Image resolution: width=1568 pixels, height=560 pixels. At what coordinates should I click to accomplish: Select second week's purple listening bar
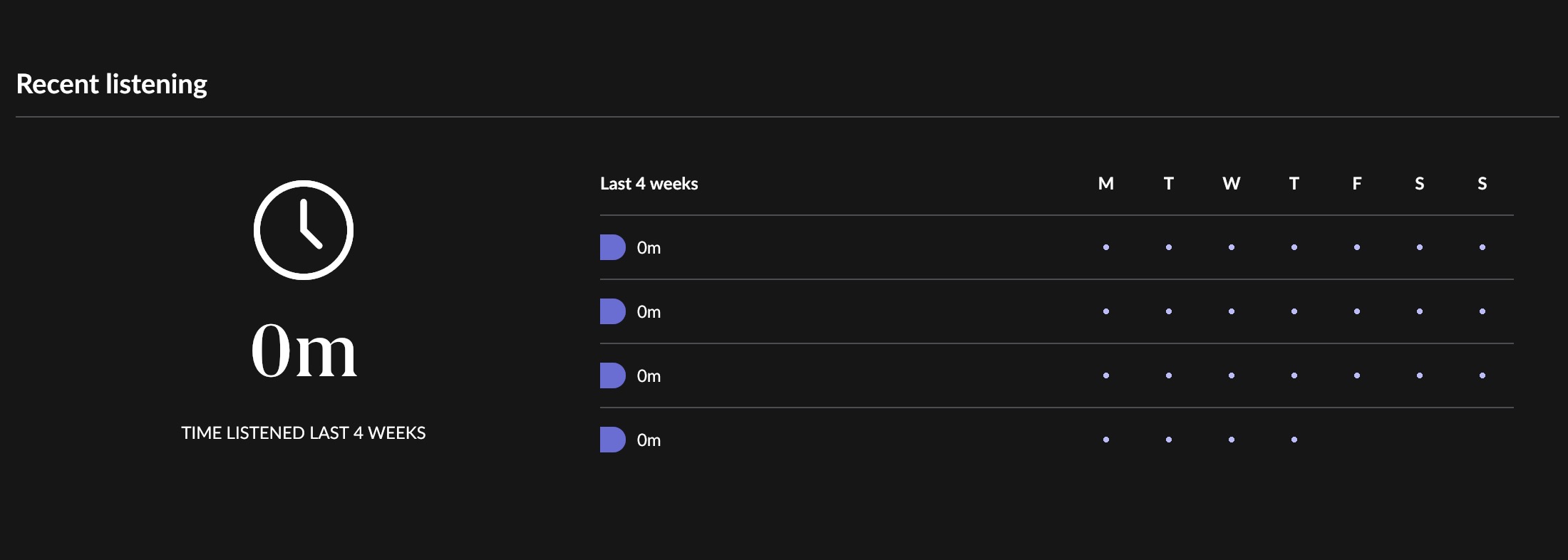[613, 311]
